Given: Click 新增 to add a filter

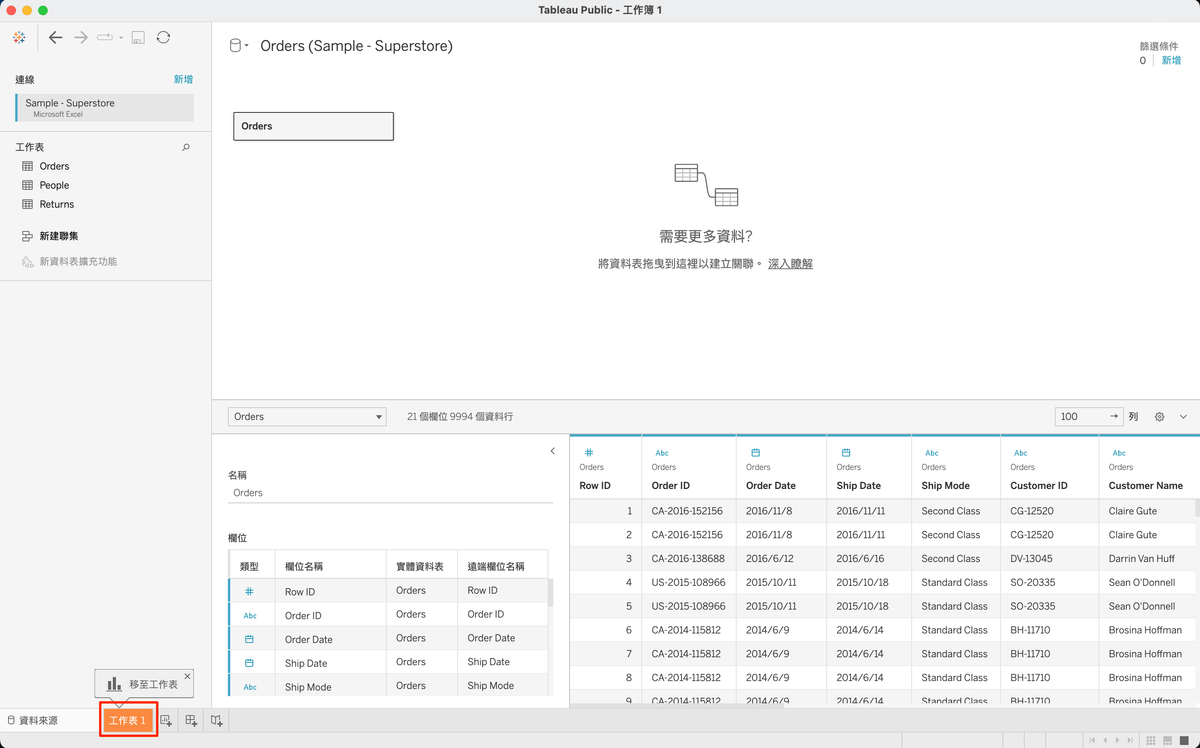Looking at the screenshot, I should 1171,60.
